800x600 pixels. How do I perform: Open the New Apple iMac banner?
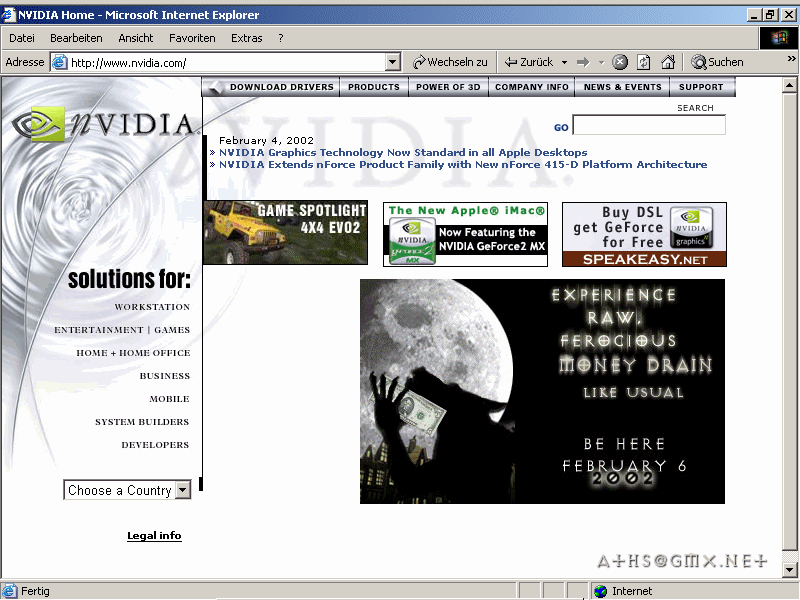(465, 234)
